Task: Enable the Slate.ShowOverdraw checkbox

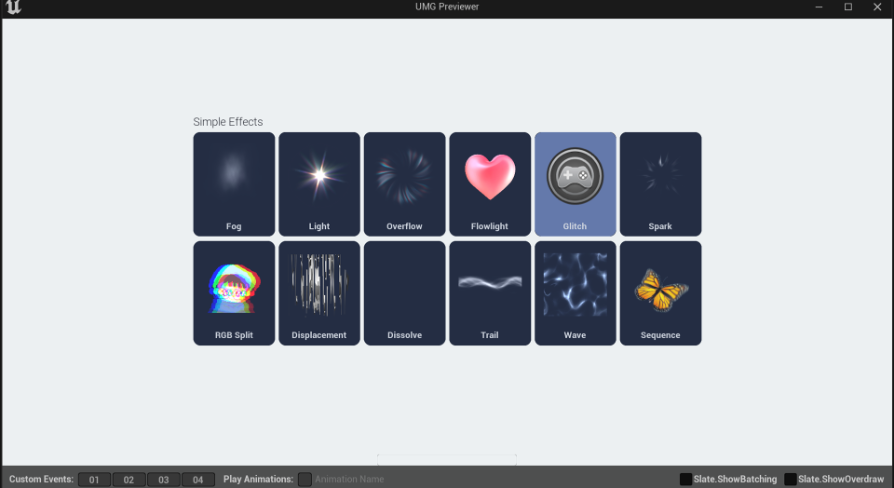Action: coord(790,479)
